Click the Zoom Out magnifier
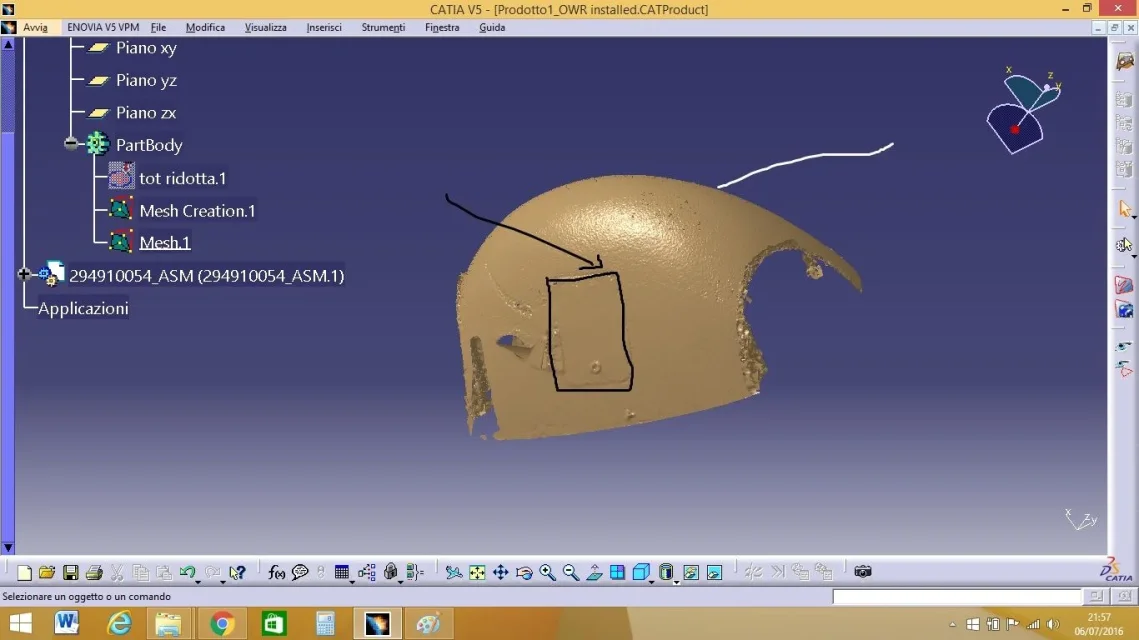Screen dimensions: 1139x640 pyautogui.click(x=571, y=572)
